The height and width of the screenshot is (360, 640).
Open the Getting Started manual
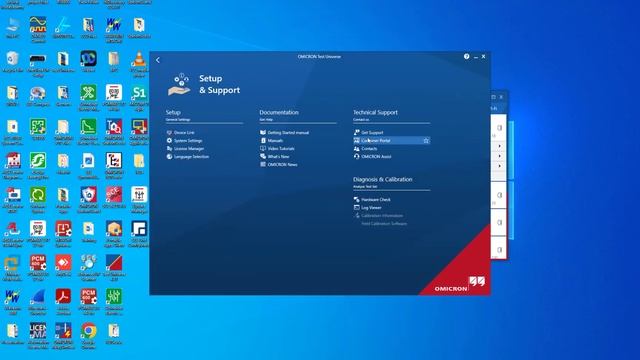coord(284,133)
